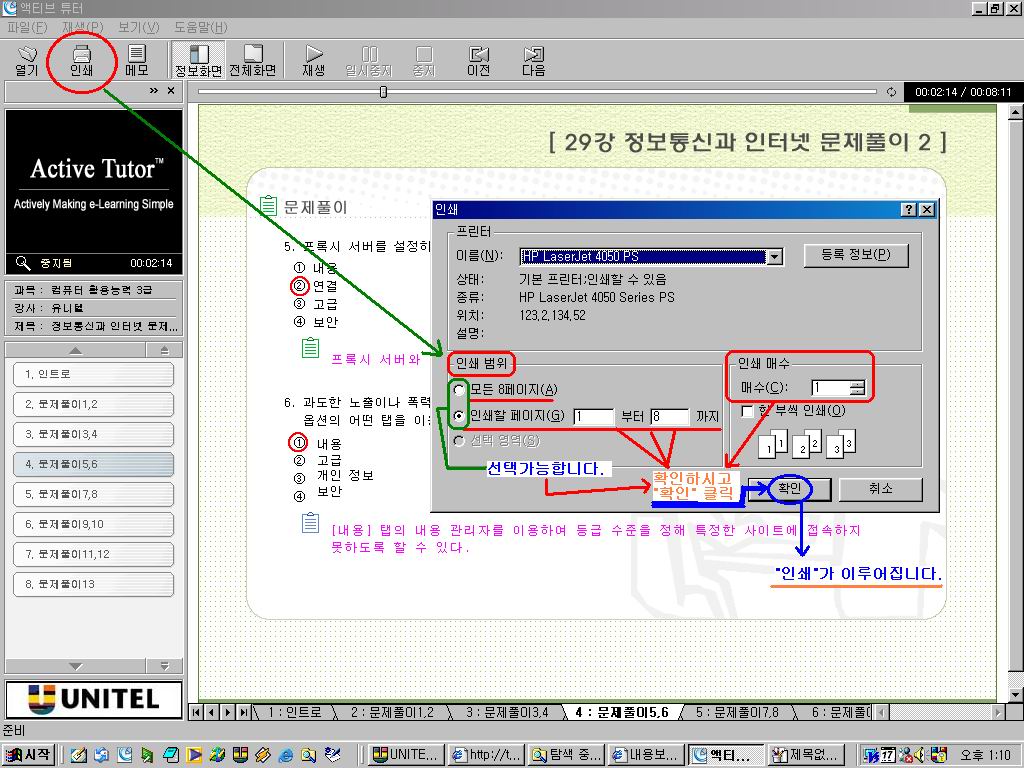Open the 보기(V) menu
Screen dimensions: 1024x768
pos(138,27)
